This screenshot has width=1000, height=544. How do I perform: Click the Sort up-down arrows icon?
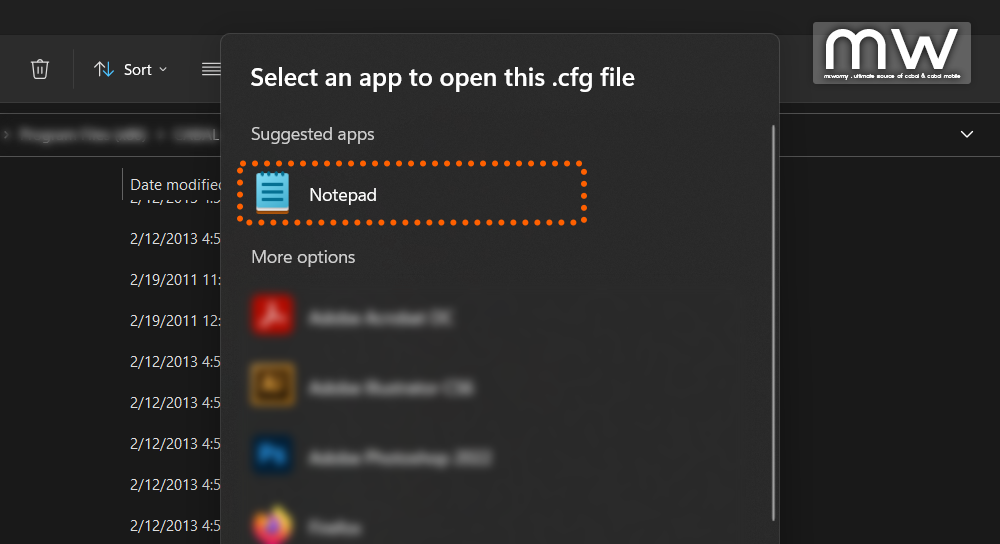click(x=104, y=69)
